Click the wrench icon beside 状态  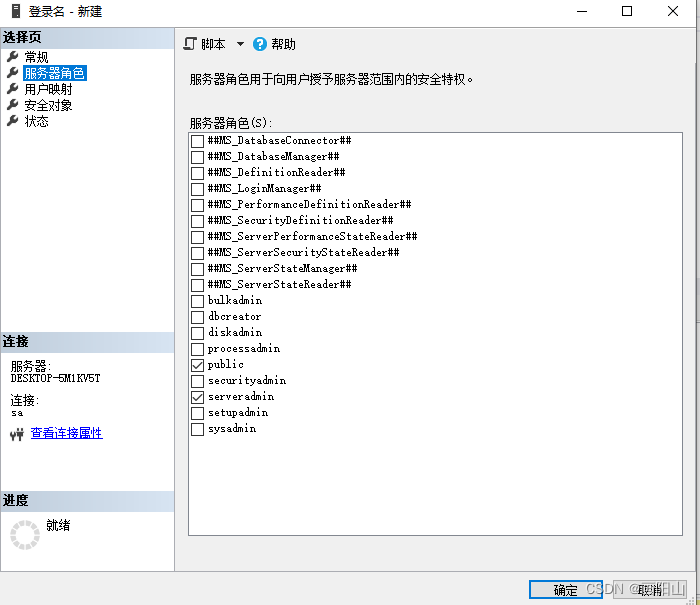[12, 121]
